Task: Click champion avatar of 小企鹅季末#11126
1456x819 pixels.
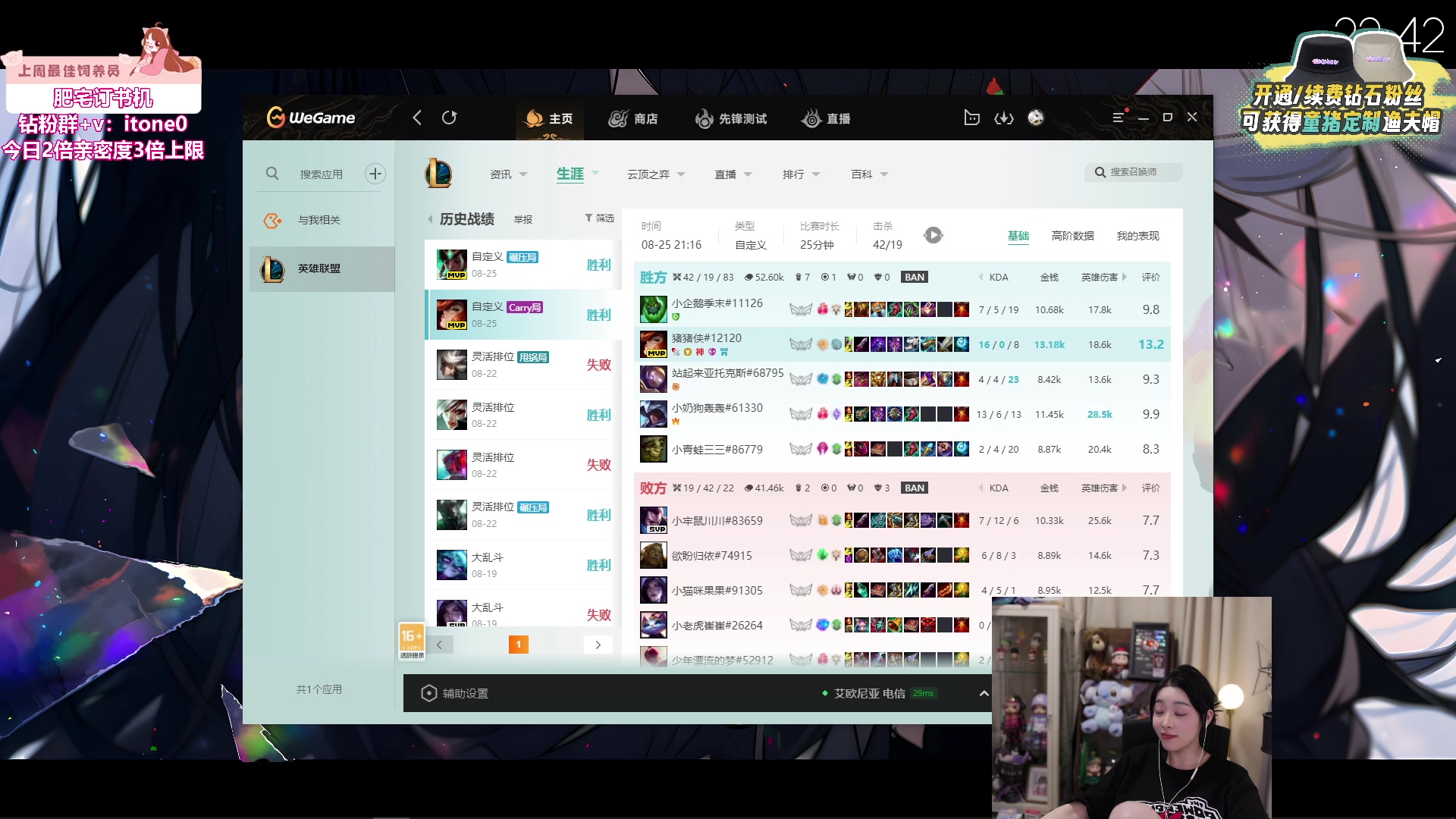Action: click(x=653, y=309)
